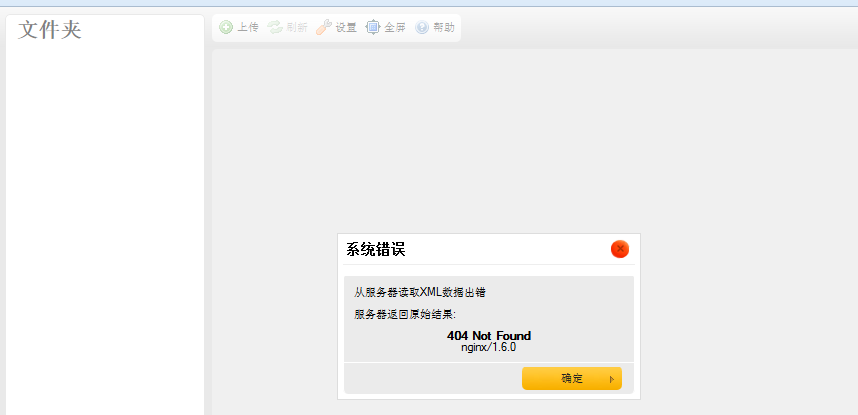This screenshot has width=858, height=415.
Task: Click the 404 Not Found message
Action: coord(489,336)
